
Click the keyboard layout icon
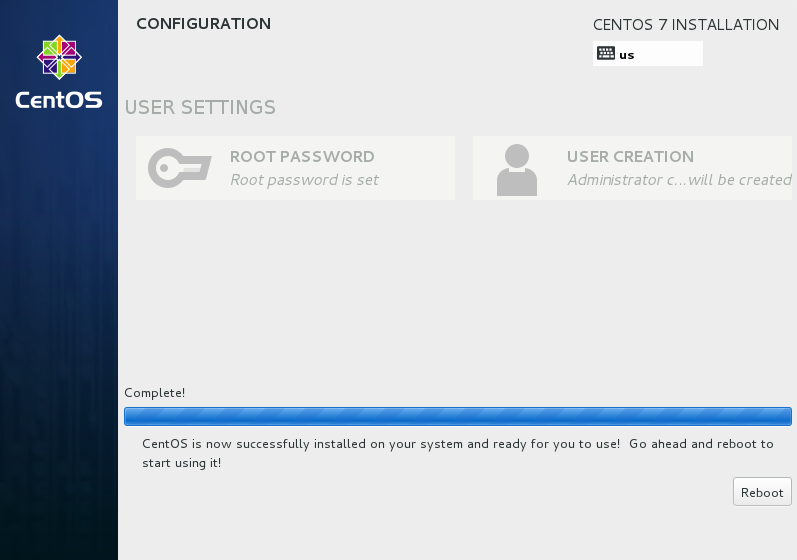point(606,54)
